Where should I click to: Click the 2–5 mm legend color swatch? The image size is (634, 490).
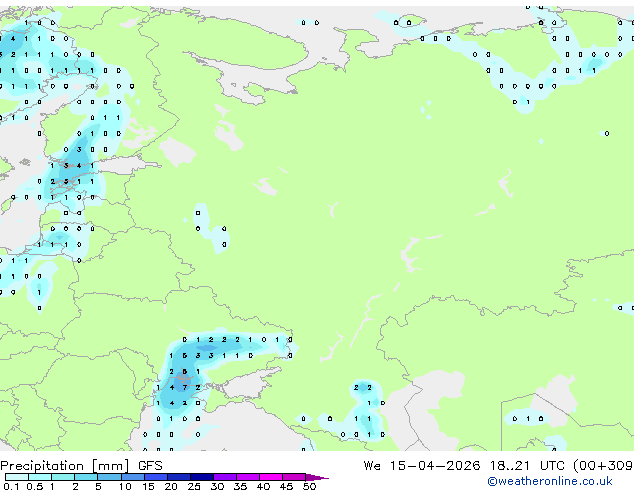(x=86, y=477)
